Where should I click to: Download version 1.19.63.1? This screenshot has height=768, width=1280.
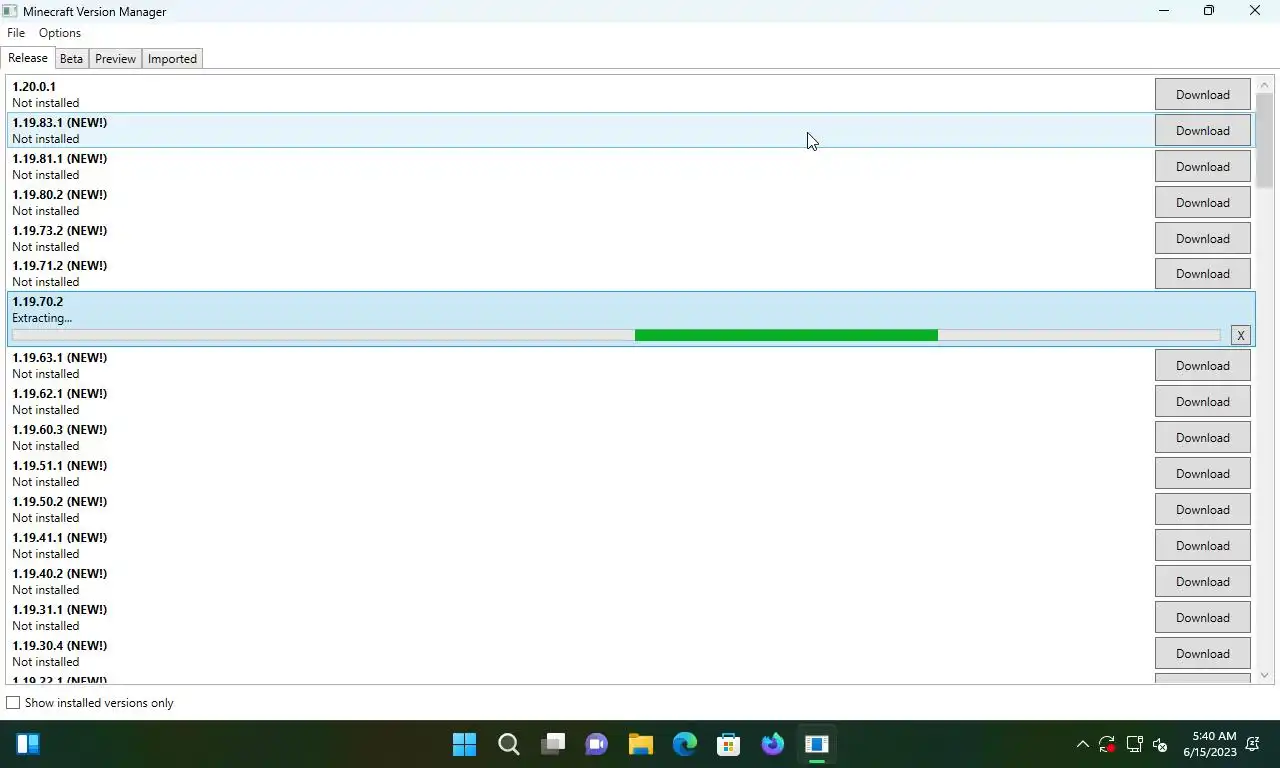click(1202, 366)
